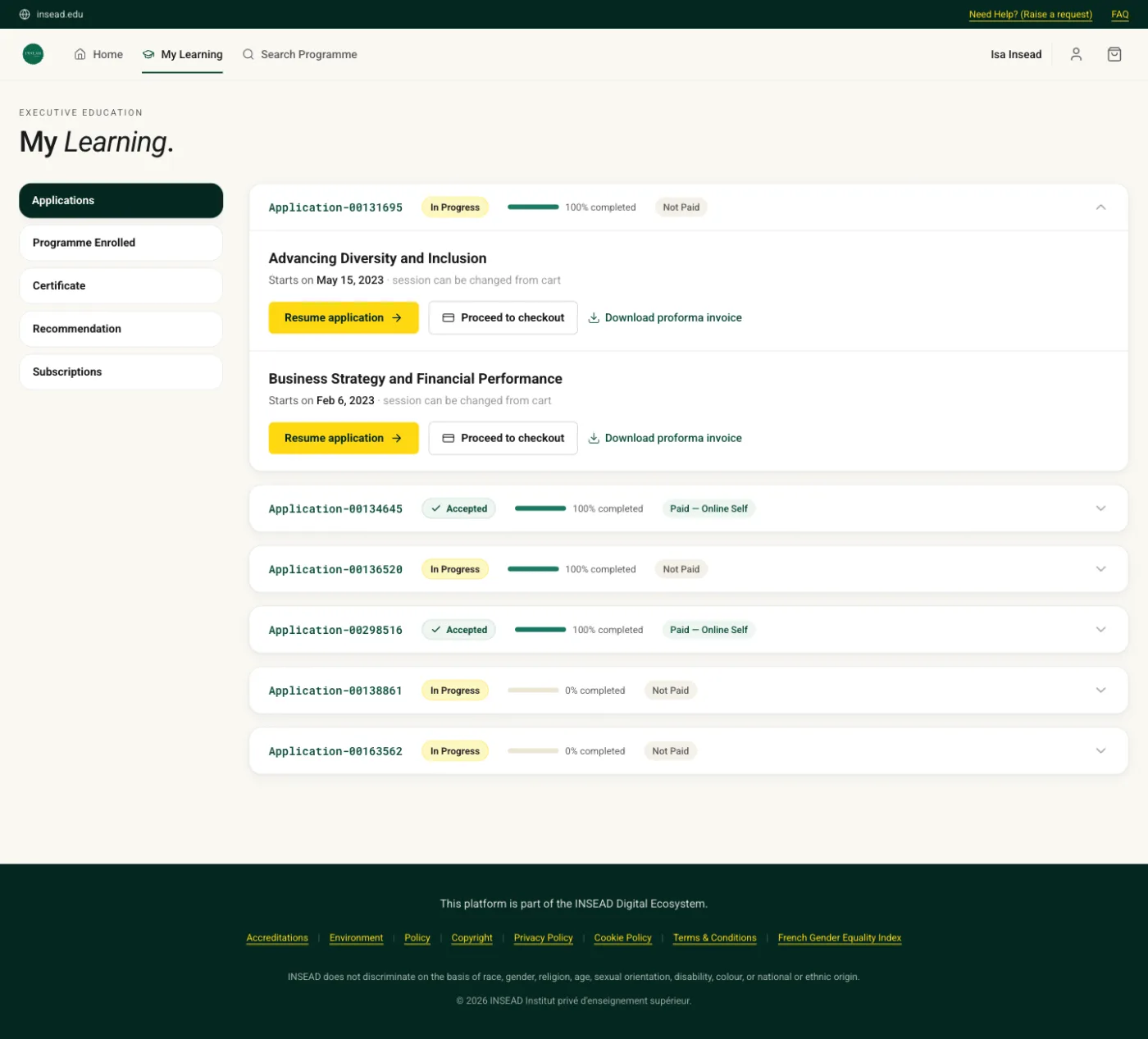Open the Privacy Policy footer link
This screenshot has height=1039, width=1148.
point(544,938)
